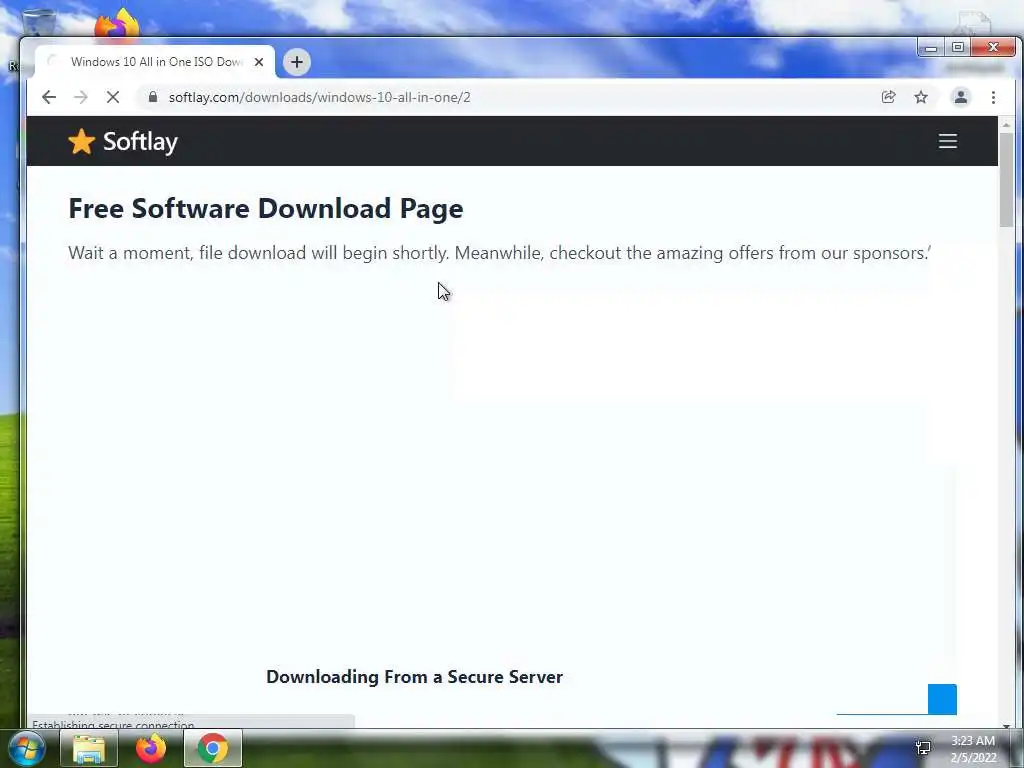Select the Windows 10 All in One ISO tab
Screen dimensions: 1024x768
[x=155, y=62]
